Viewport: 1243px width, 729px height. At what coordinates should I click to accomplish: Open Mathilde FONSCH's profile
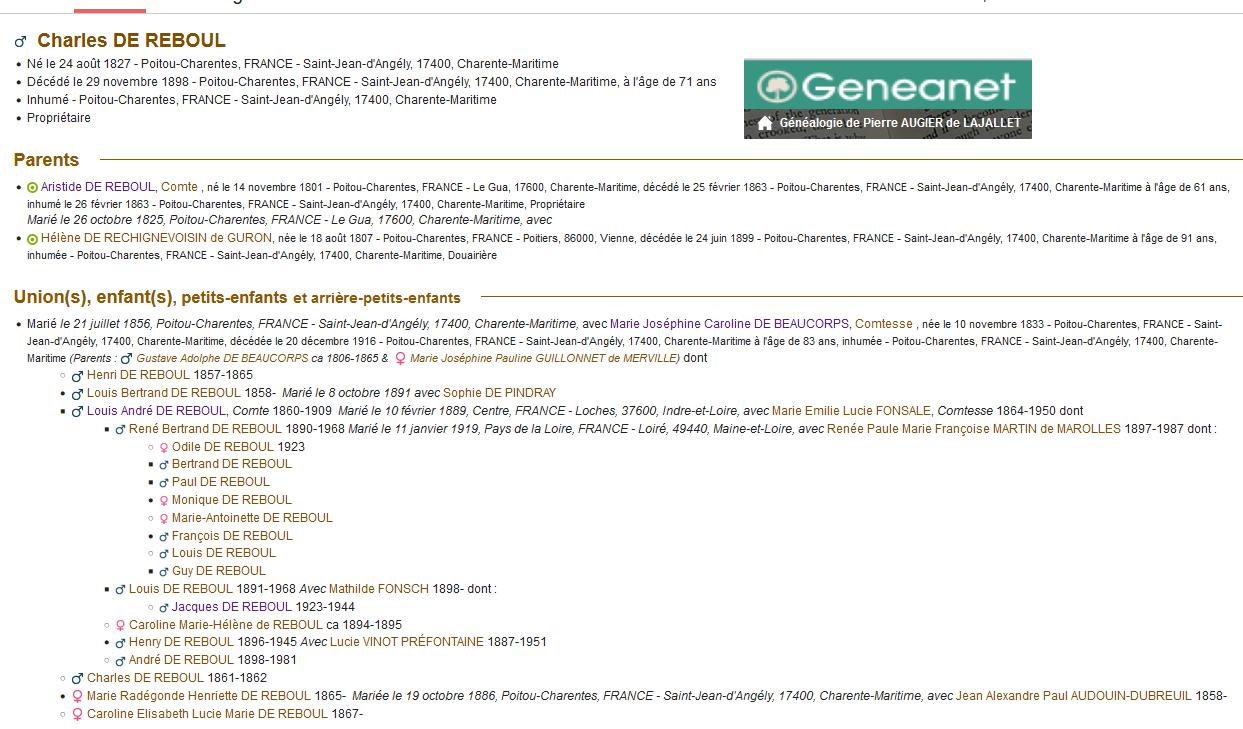click(x=379, y=589)
